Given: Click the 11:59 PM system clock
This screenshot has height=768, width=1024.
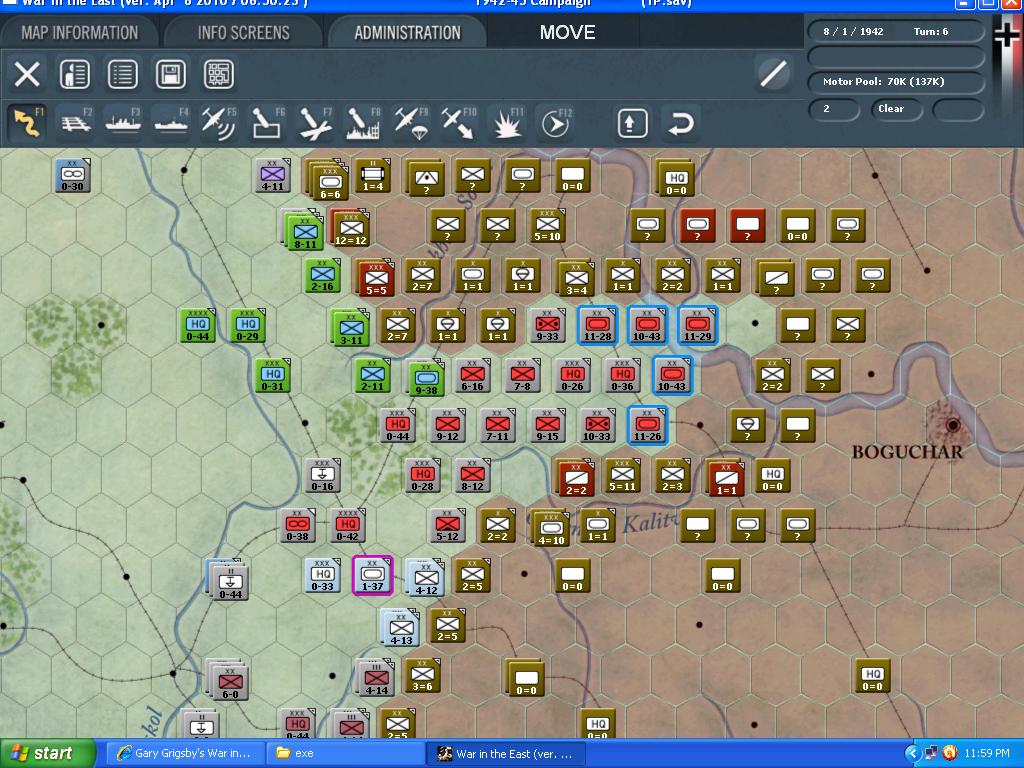Looking at the screenshot, I should (x=987, y=754).
